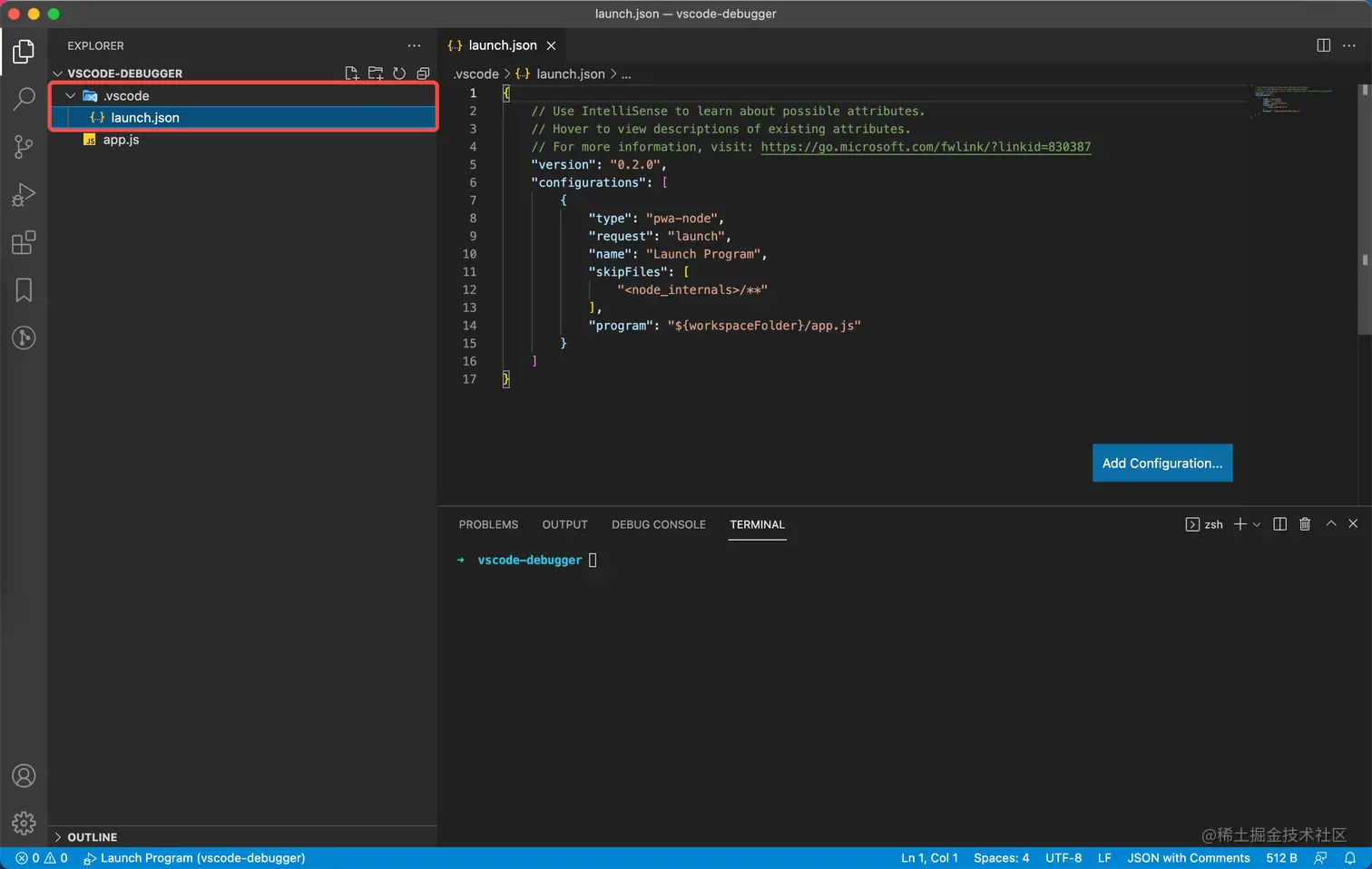1372x869 pixels.
Task: Click the .vscode breadcrumb segment
Action: (476, 74)
